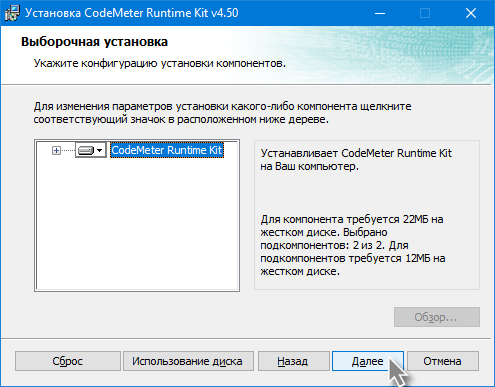The height and width of the screenshot is (387, 495).
Task: Select CodeMeter Runtime Kit tree item
Action: tap(167, 150)
